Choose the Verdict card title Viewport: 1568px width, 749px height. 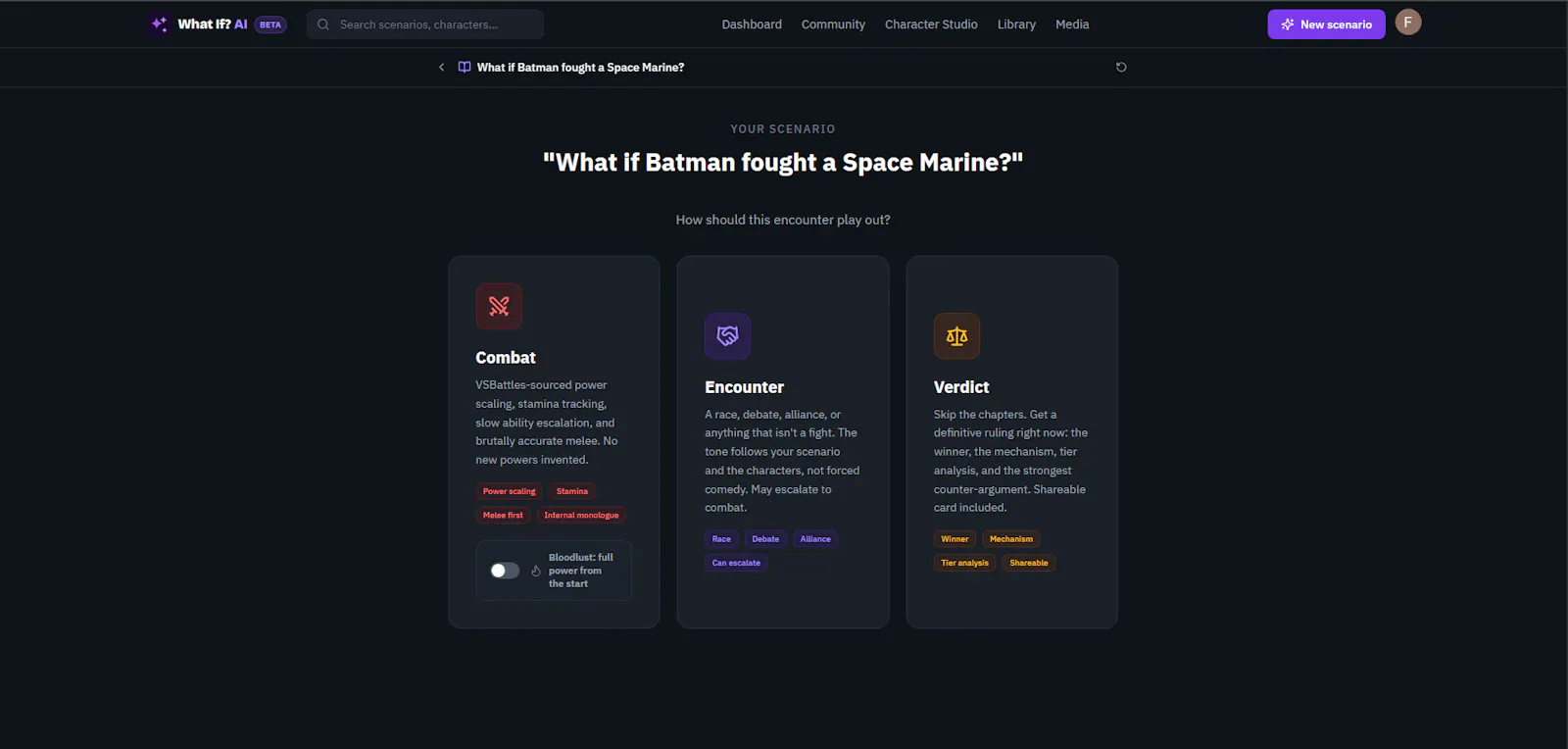961,387
